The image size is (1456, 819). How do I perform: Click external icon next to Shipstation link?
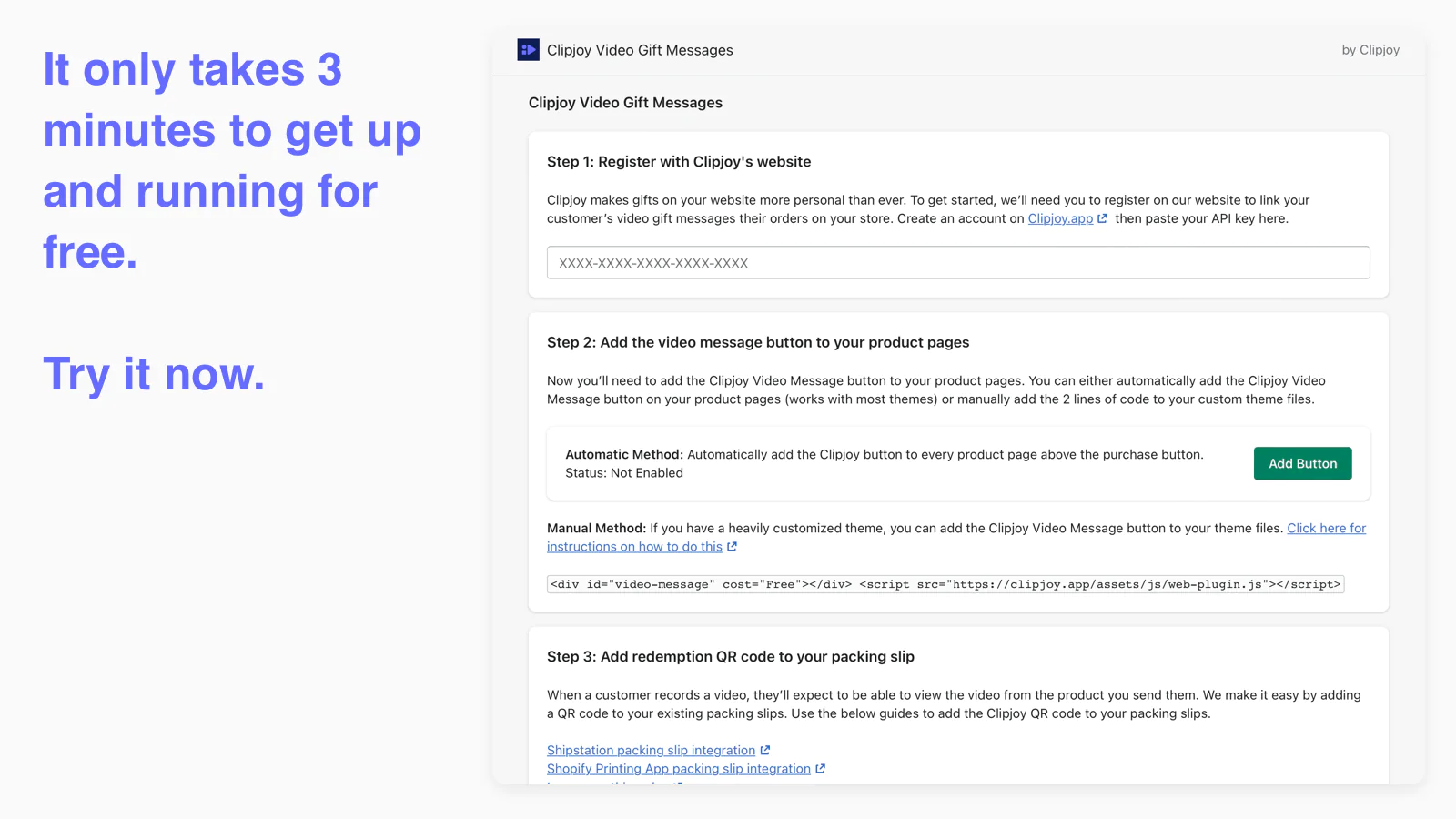click(x=765, y=751)
